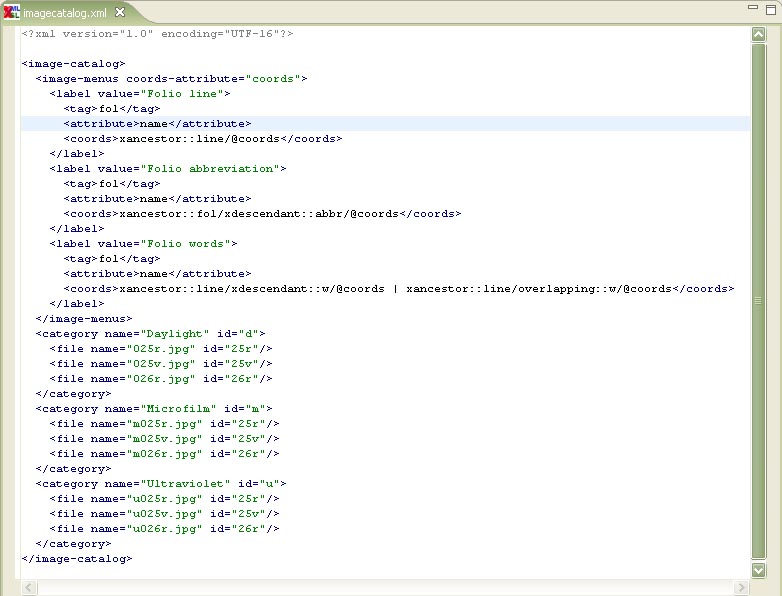Click the file name="m026r.jpg" line
This screenshot has width=782, height=596.
164,454
